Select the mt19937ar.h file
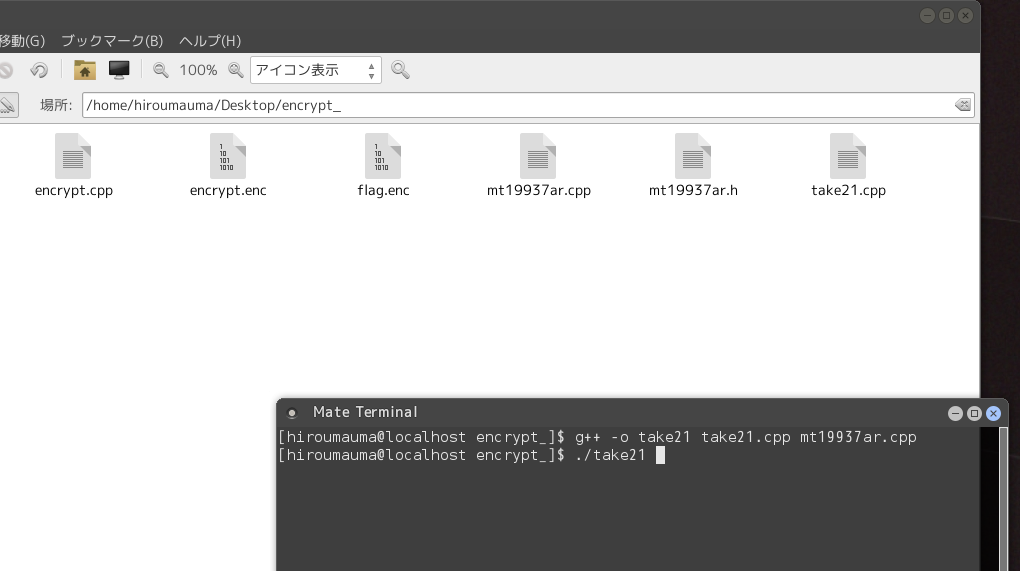Screen dimensions: 1020x571 (x=693, y=165)
